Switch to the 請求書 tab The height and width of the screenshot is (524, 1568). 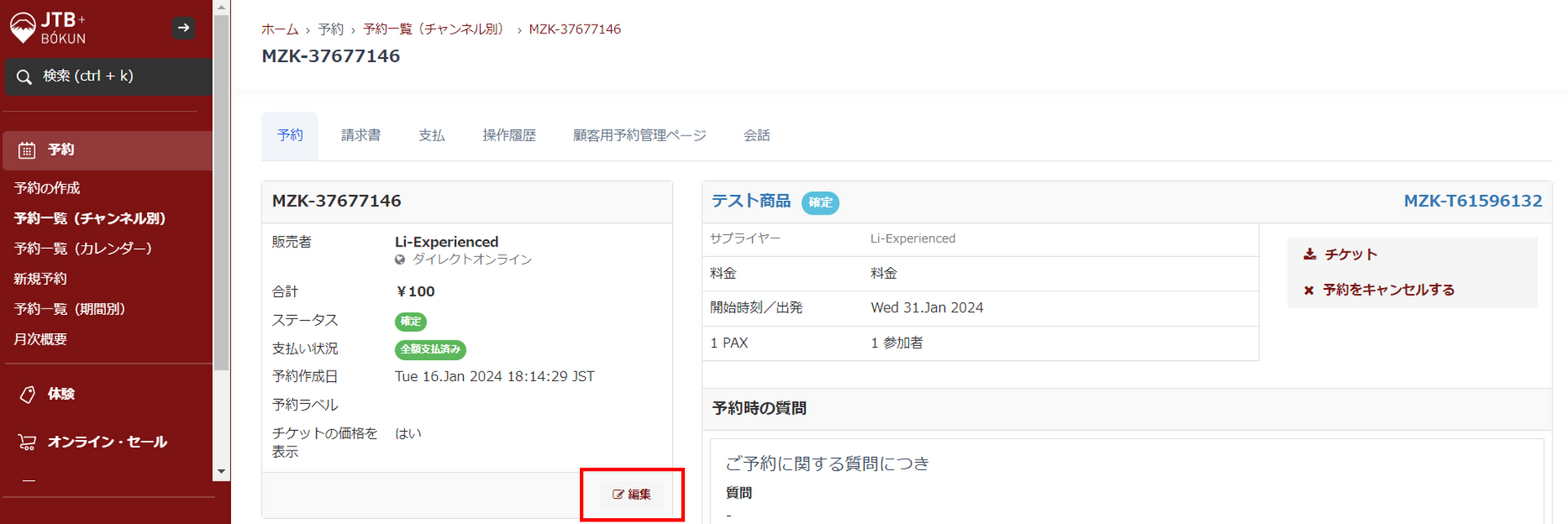360,135
